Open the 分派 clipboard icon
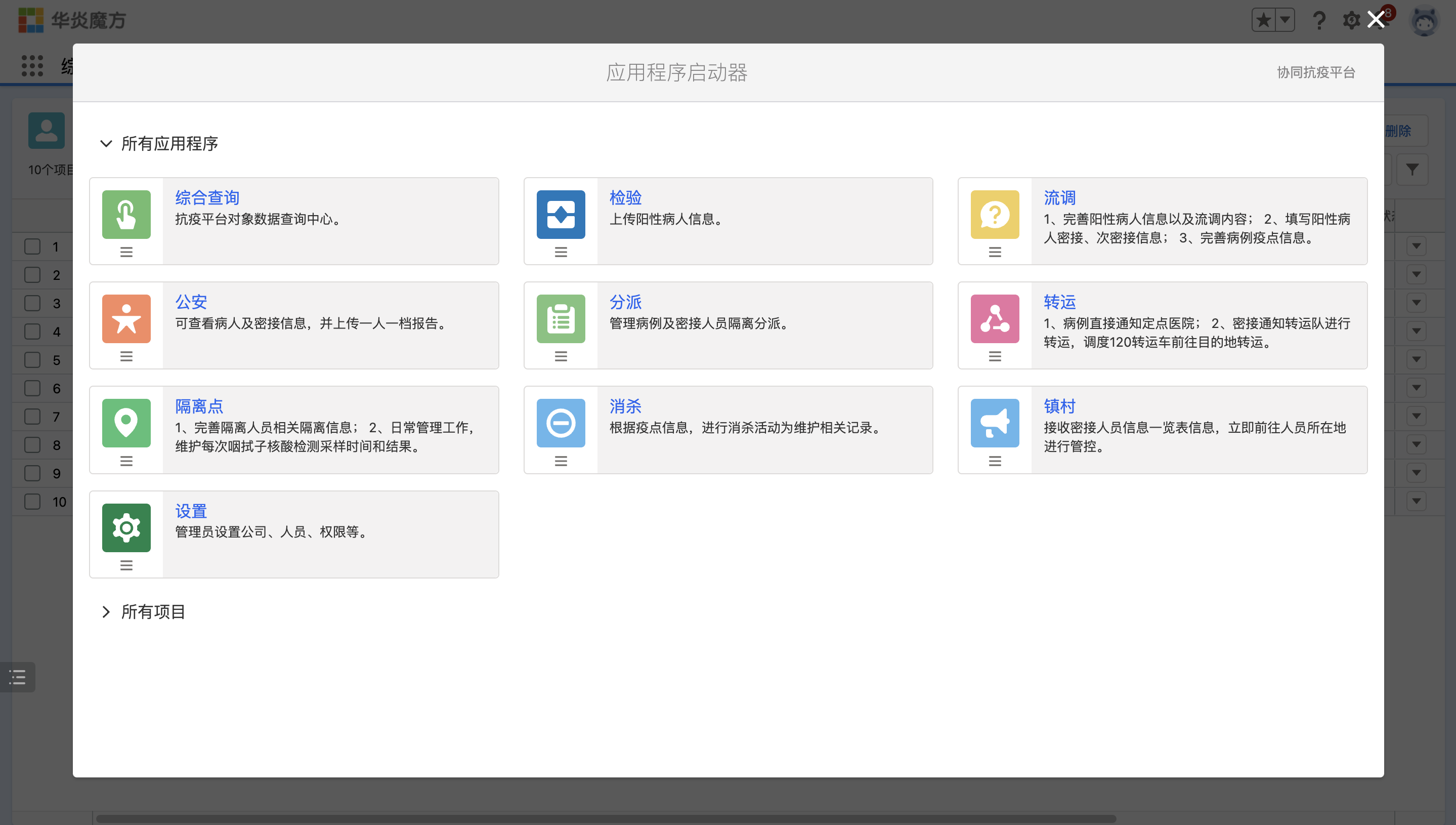 tap(561, 318)
